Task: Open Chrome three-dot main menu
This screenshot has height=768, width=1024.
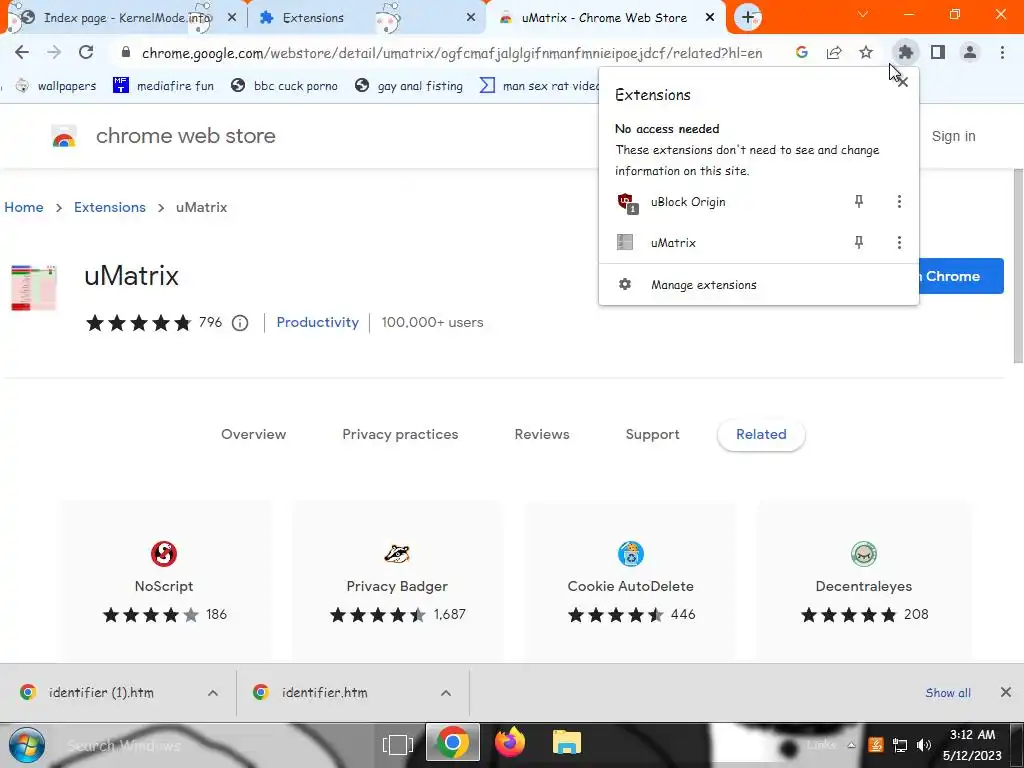Action: pyautogui.click(x=1002, y=52)
